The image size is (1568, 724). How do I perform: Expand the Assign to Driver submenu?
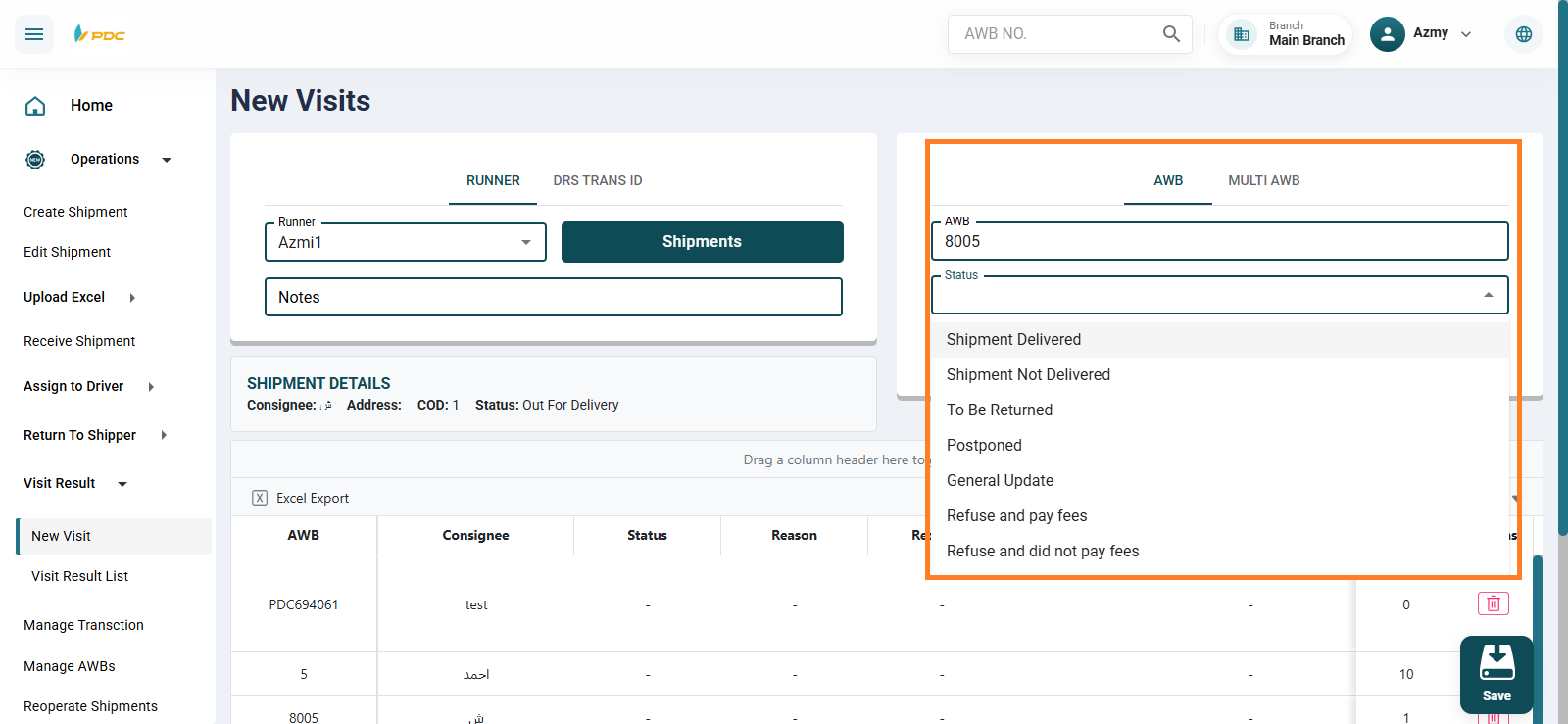click(x=151, y=387)
